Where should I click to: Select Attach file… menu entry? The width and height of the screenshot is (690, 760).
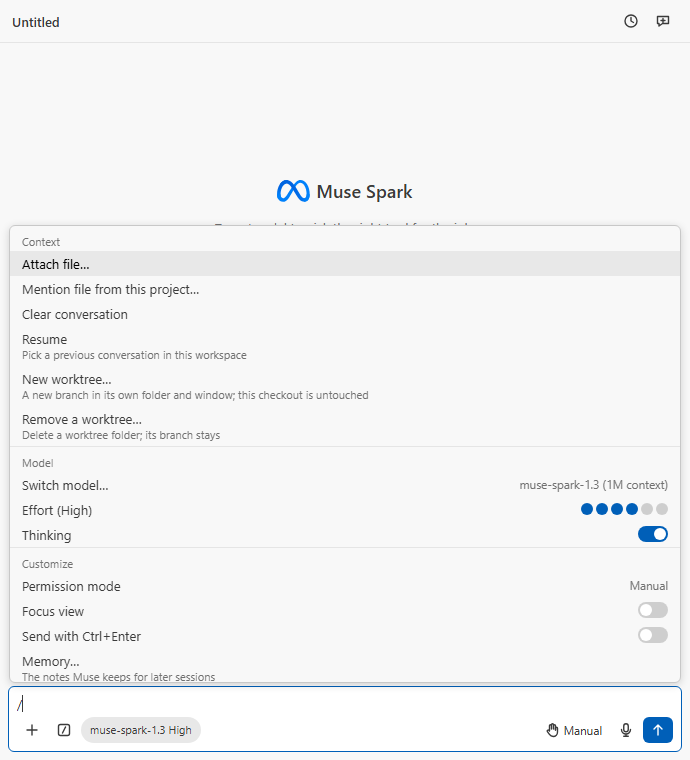click(x=345, y=264)
